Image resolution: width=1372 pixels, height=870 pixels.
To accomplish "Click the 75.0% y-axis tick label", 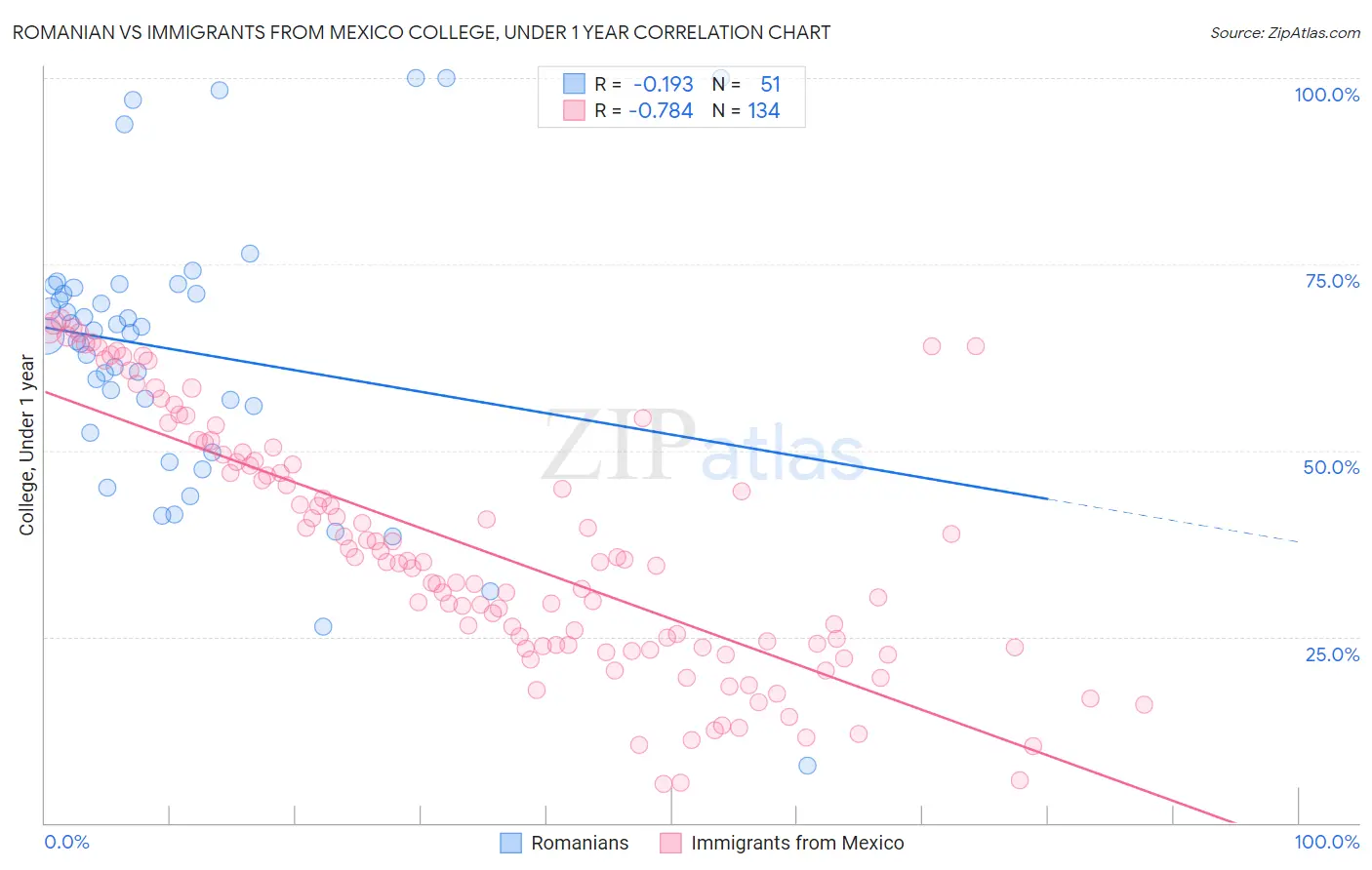I will (x=1332, y=281).
